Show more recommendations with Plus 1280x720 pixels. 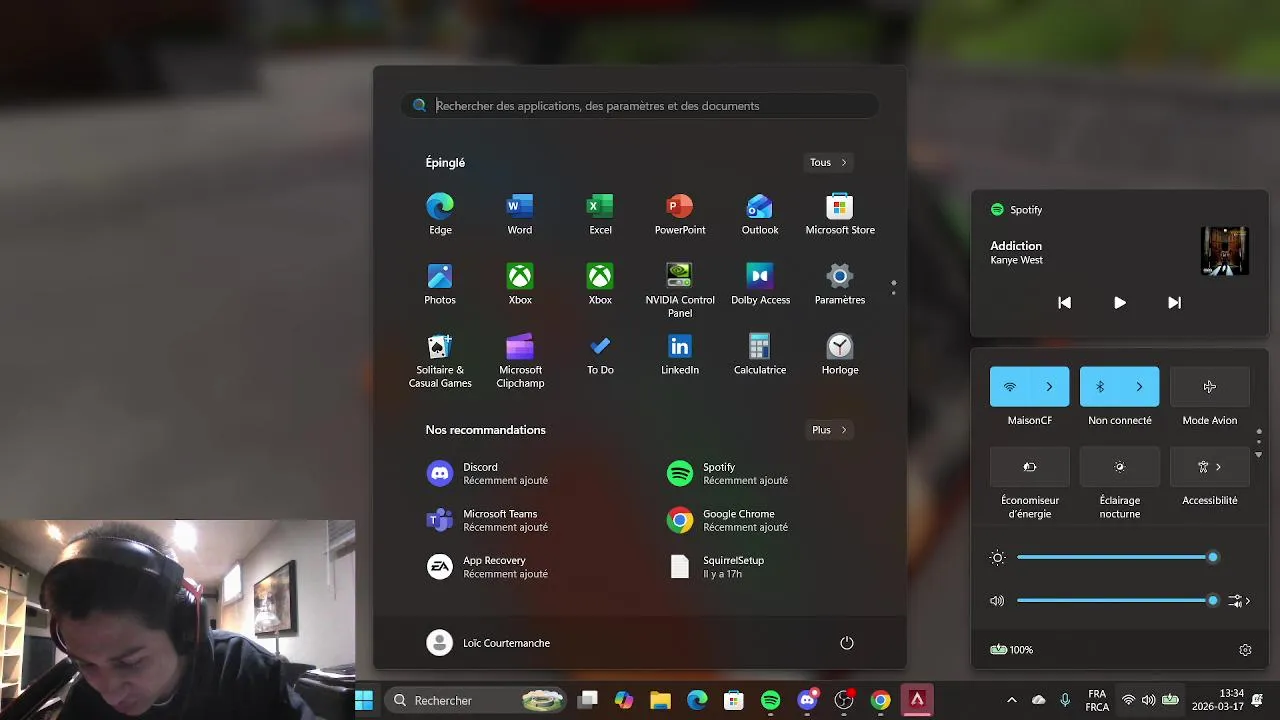point(829,430)
